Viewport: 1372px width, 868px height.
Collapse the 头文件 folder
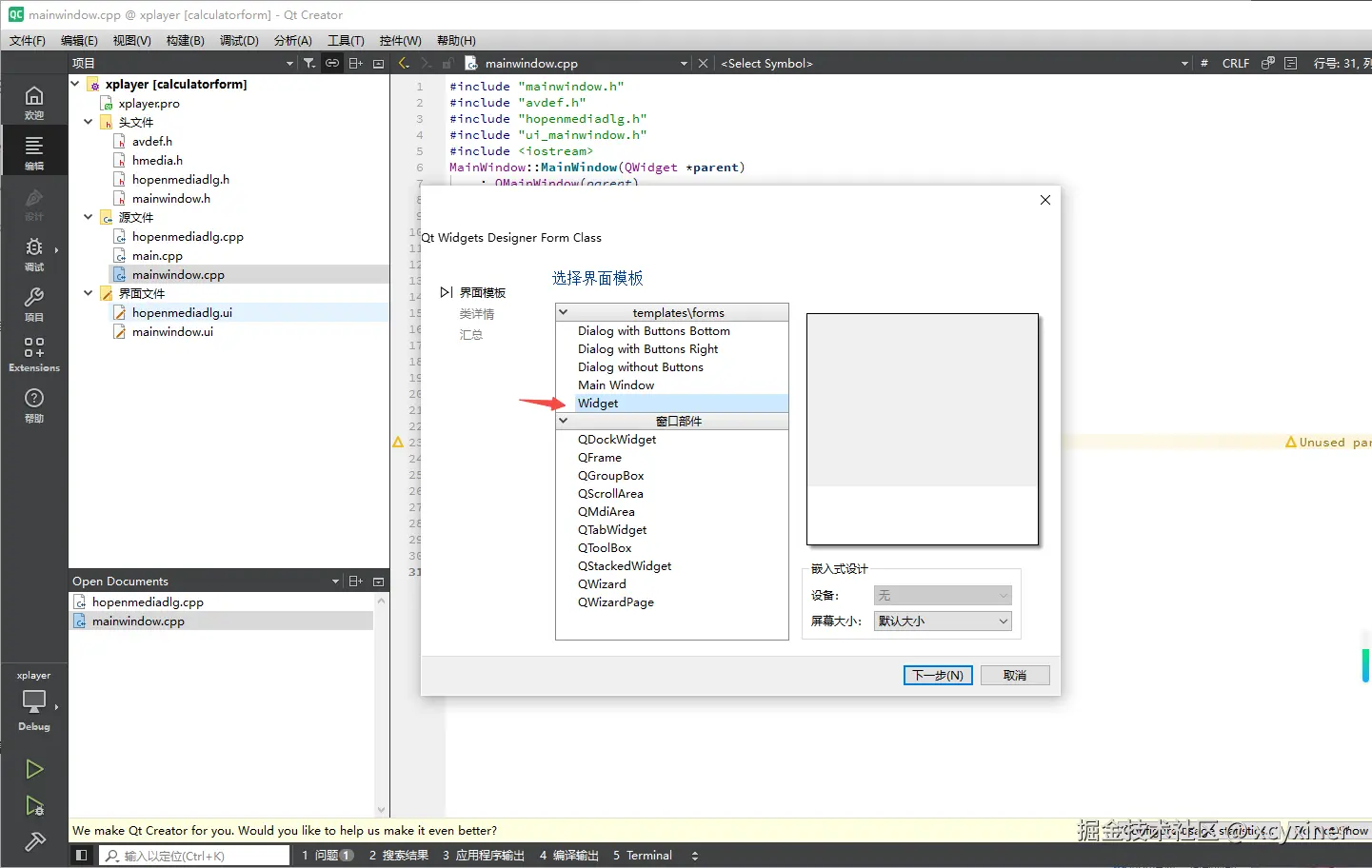pyautogui.click(x=88, y=122)
